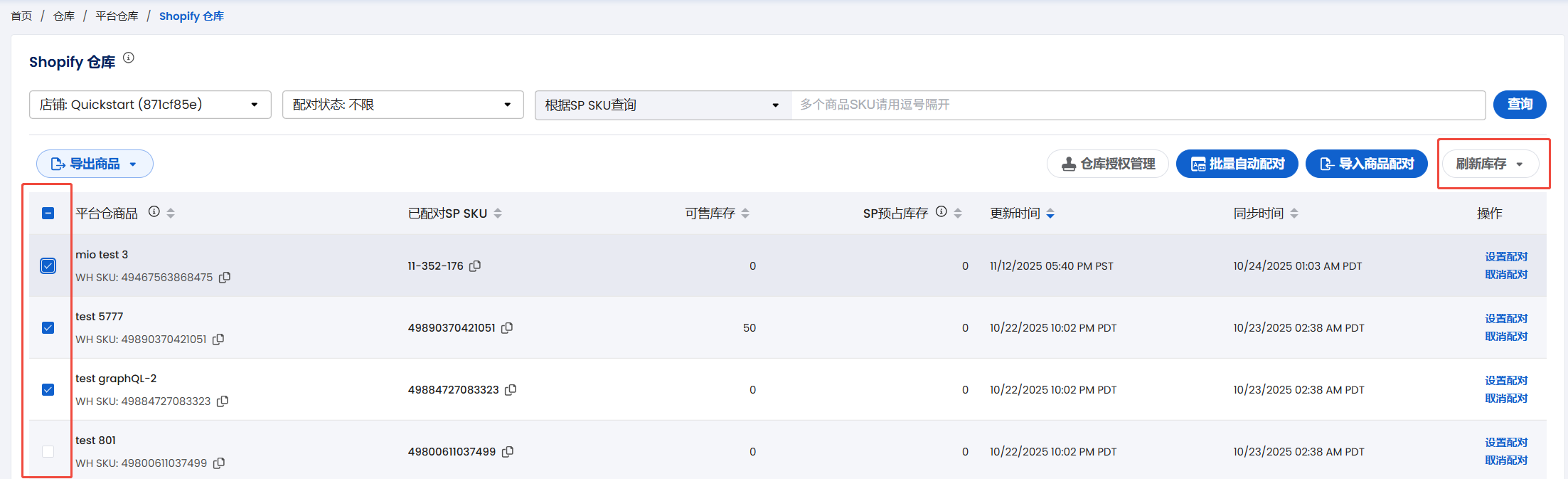The width and height of the screenshot is (1568, 479).
Task: Check the test 801 row checkbox
Action: pos(48,452)
